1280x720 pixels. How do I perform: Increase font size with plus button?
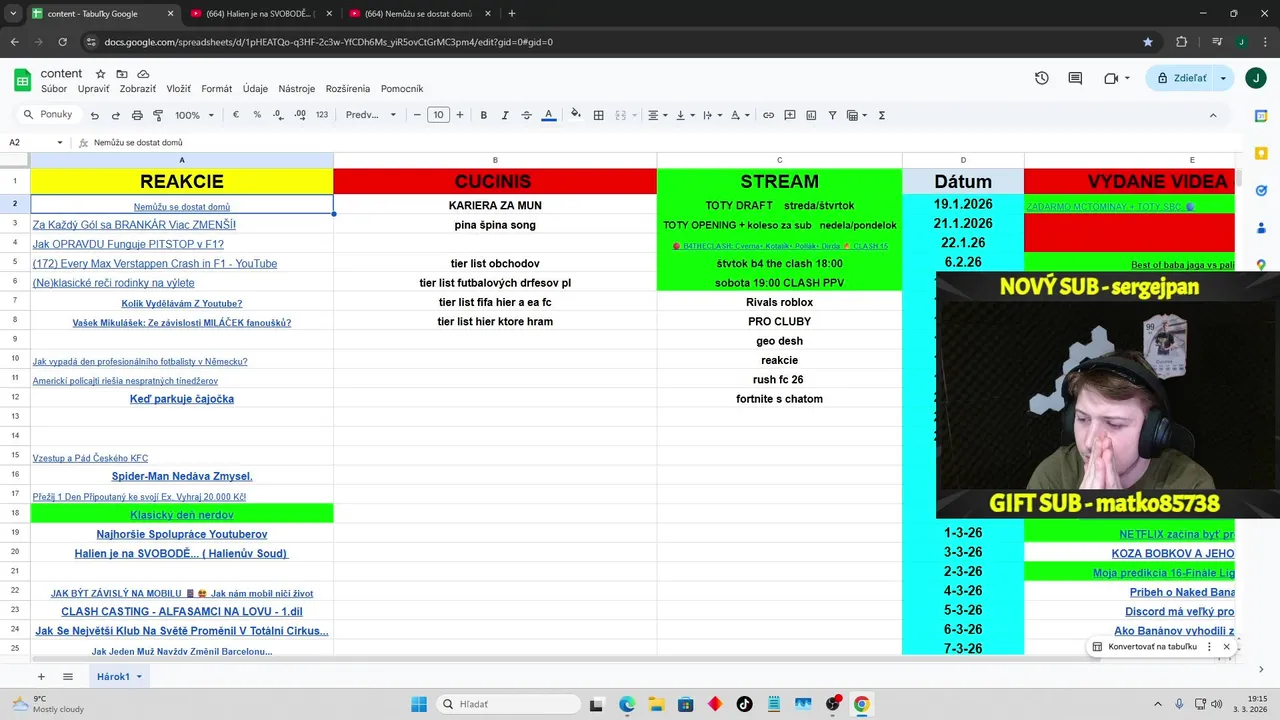coord(460,115)
